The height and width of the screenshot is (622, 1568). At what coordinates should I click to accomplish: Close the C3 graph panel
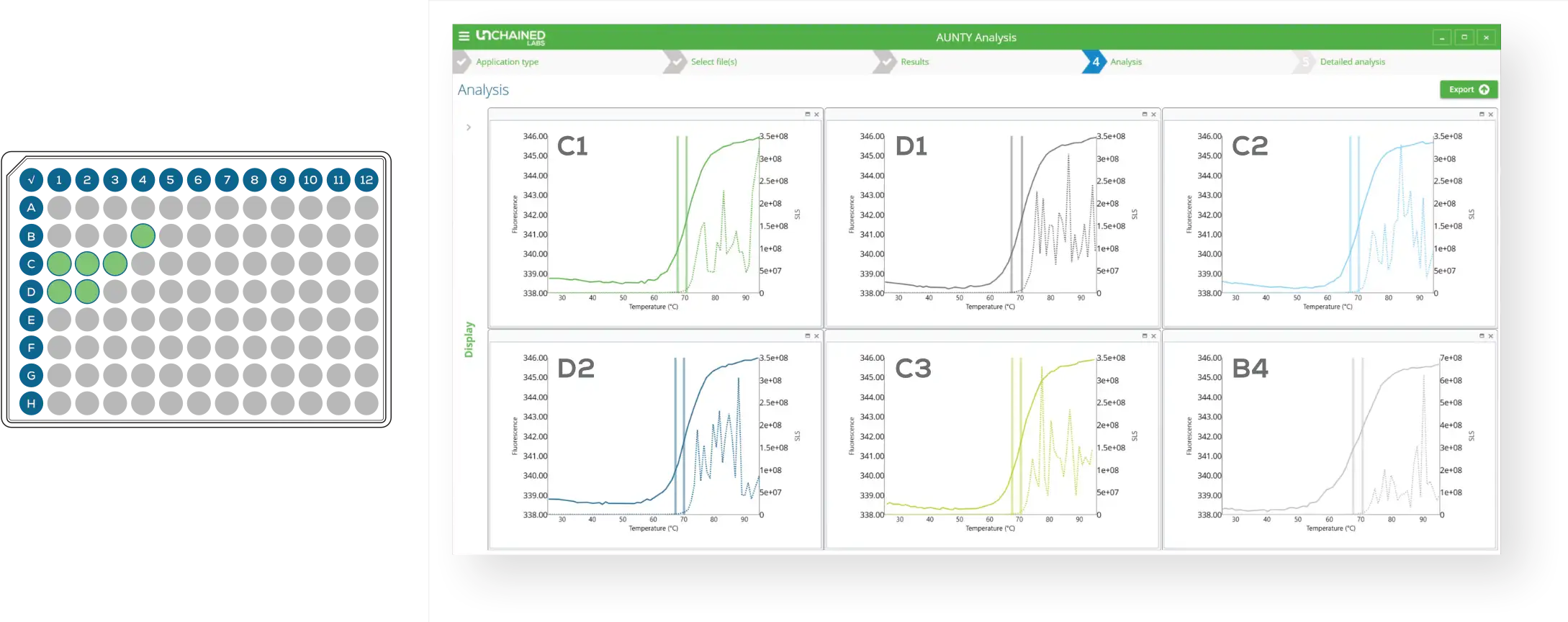pyautogui.click(x=1153, y=336)
